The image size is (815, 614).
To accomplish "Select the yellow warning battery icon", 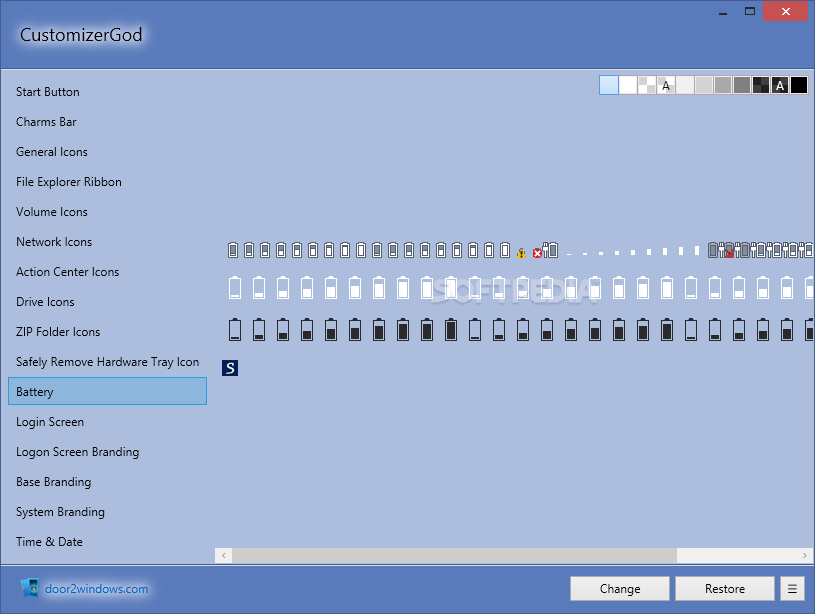I will tap(521, 253).
